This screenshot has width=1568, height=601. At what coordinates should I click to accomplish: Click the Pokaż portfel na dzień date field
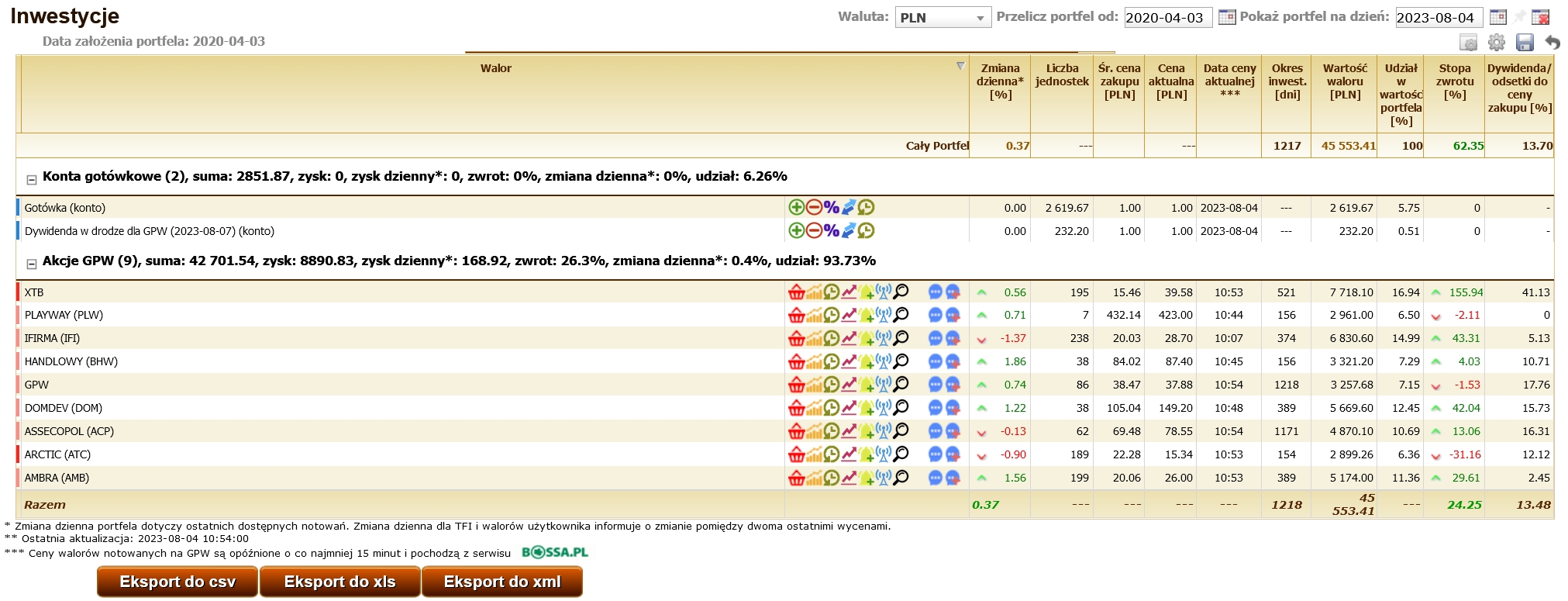(1440, 17)
